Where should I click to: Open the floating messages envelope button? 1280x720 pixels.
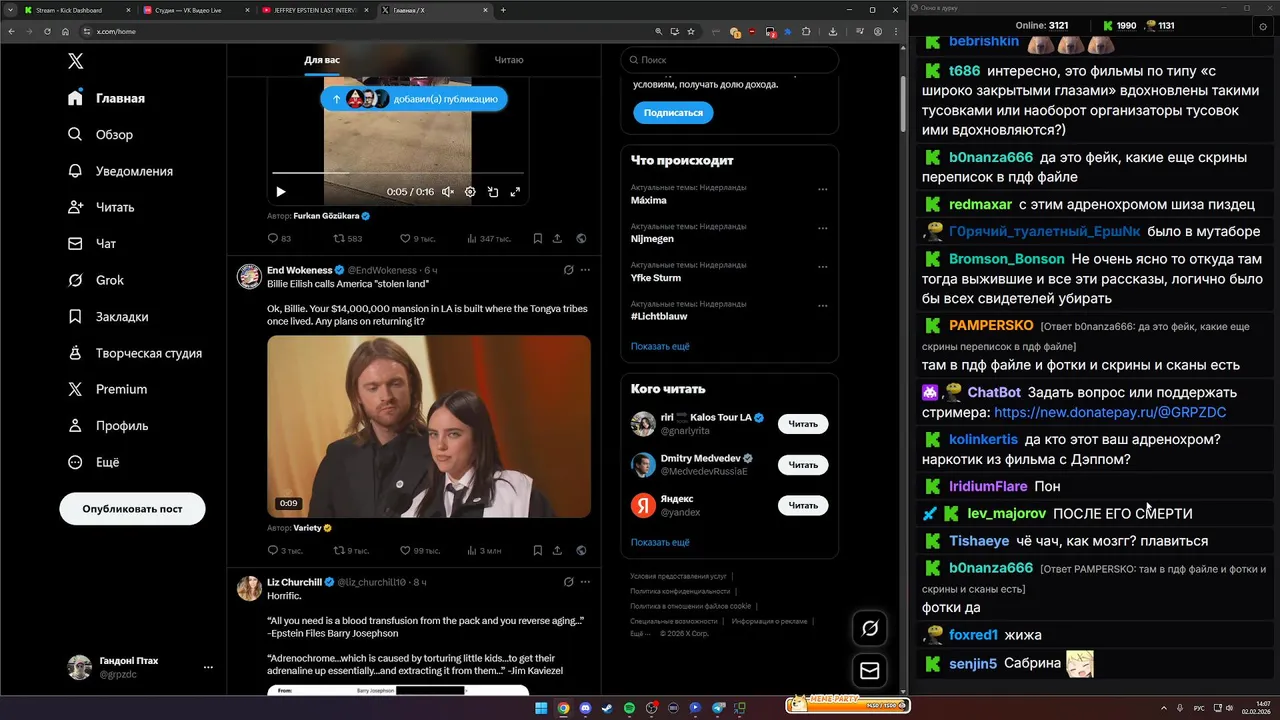(x=870, y=671)
